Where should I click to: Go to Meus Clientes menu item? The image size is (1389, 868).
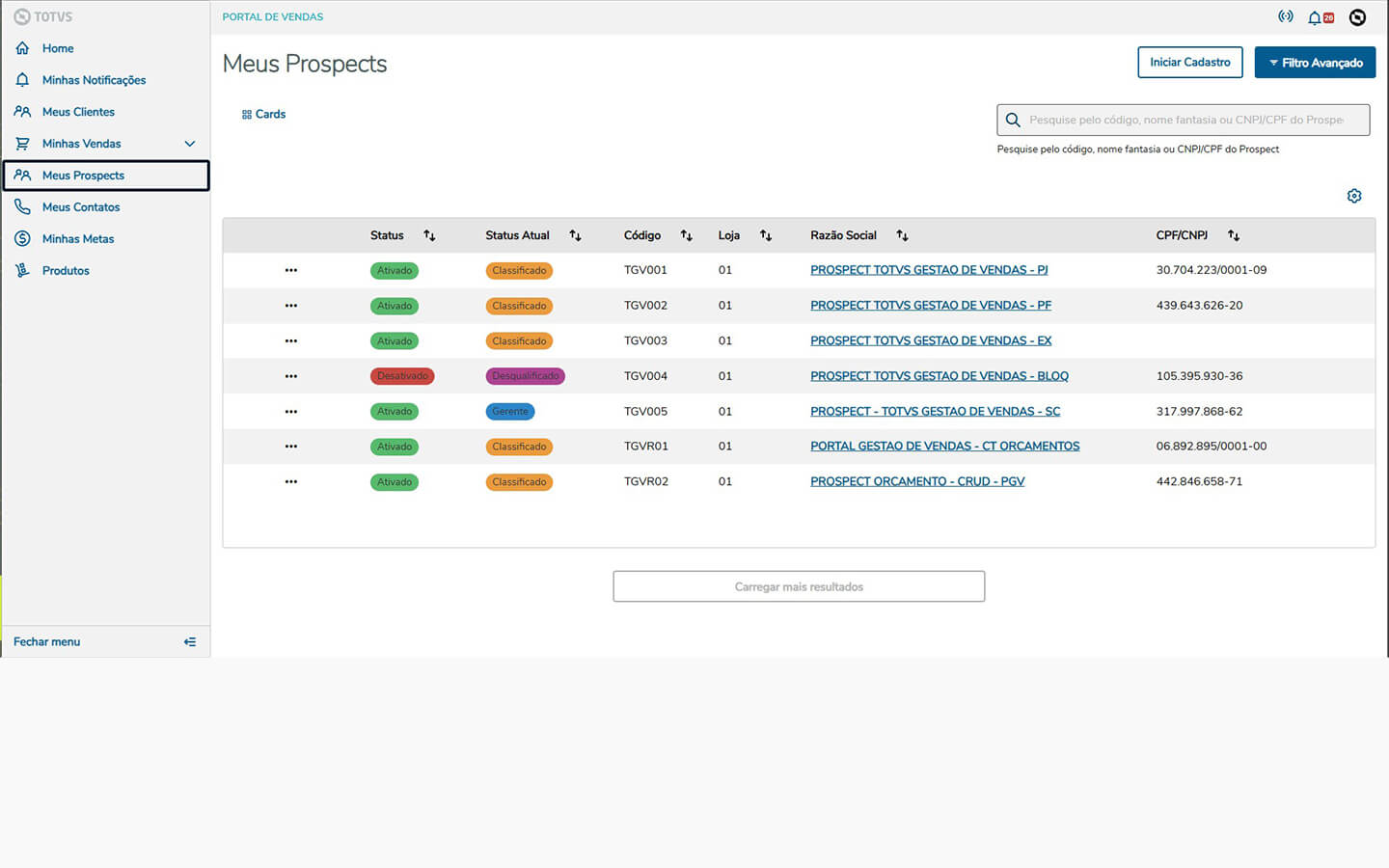point(78,112)
